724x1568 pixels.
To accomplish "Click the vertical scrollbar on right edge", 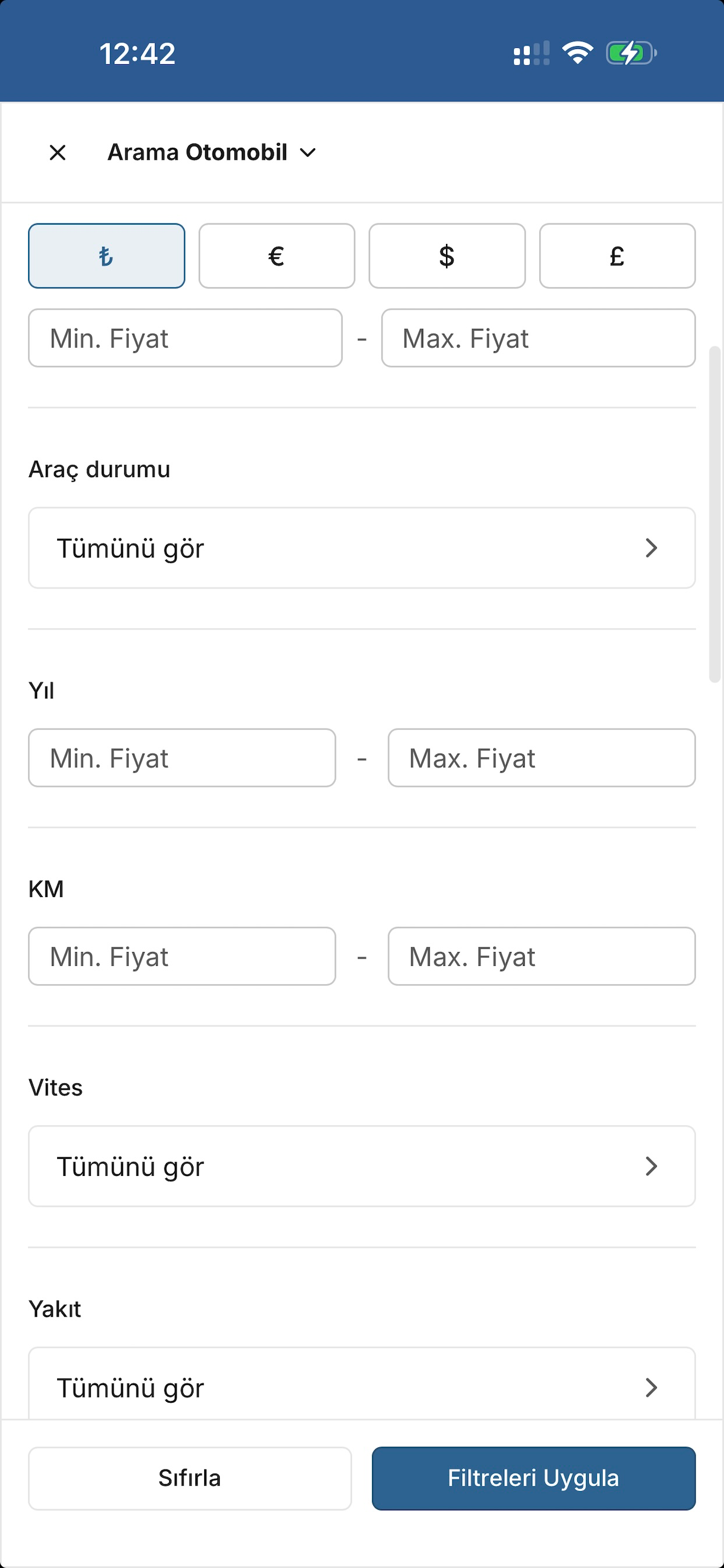I will point(715,515).
